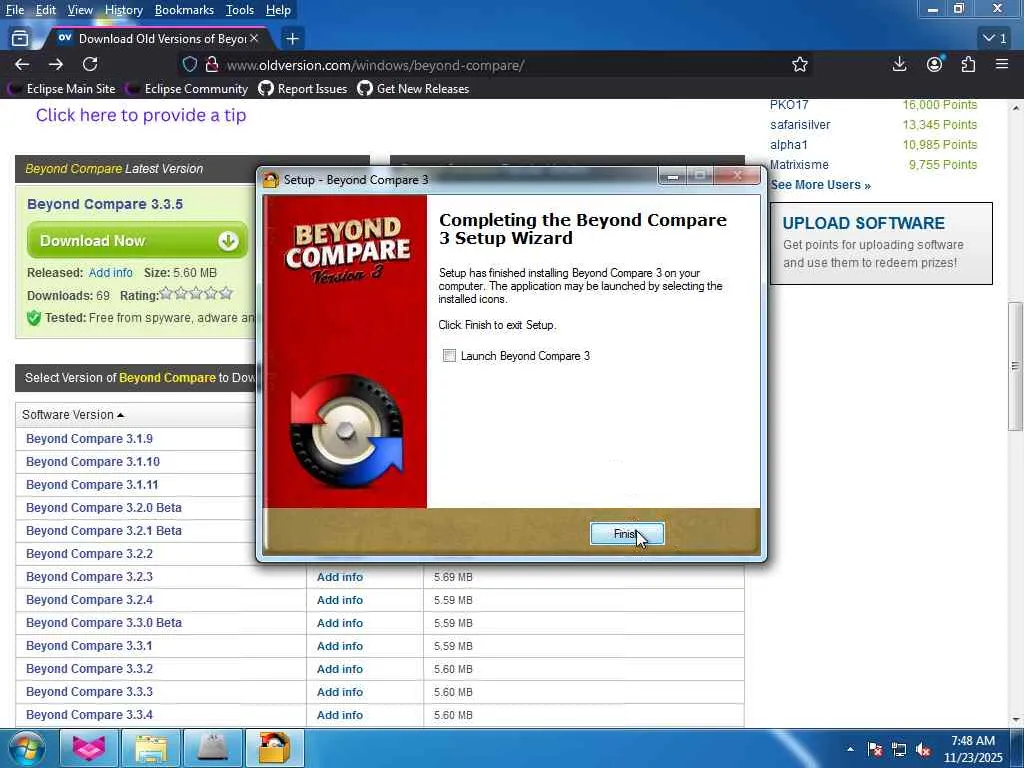The height and width of the screenshot is (768, 1024).
Task: Open Beyond Compare 3.1.11 link
Action: 92,485
